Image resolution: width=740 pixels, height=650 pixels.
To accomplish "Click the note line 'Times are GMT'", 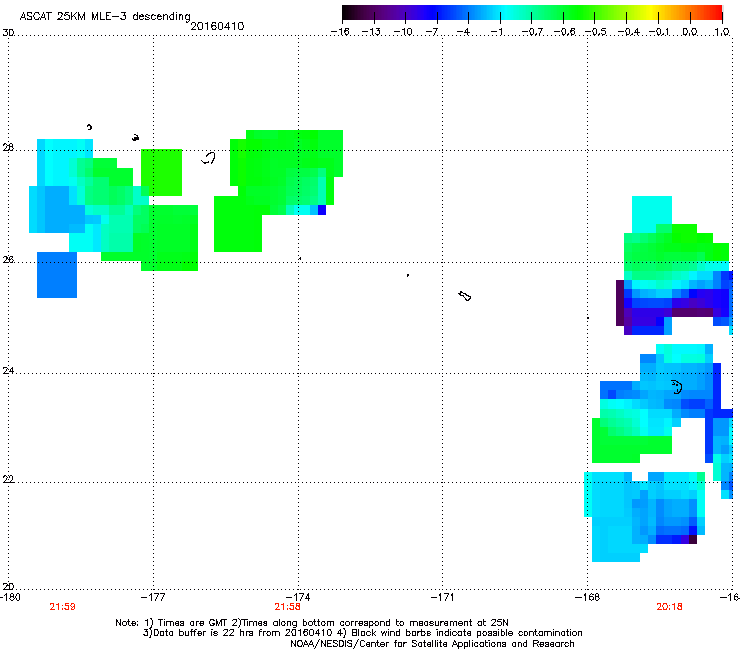I will click(x=193, y=623).
